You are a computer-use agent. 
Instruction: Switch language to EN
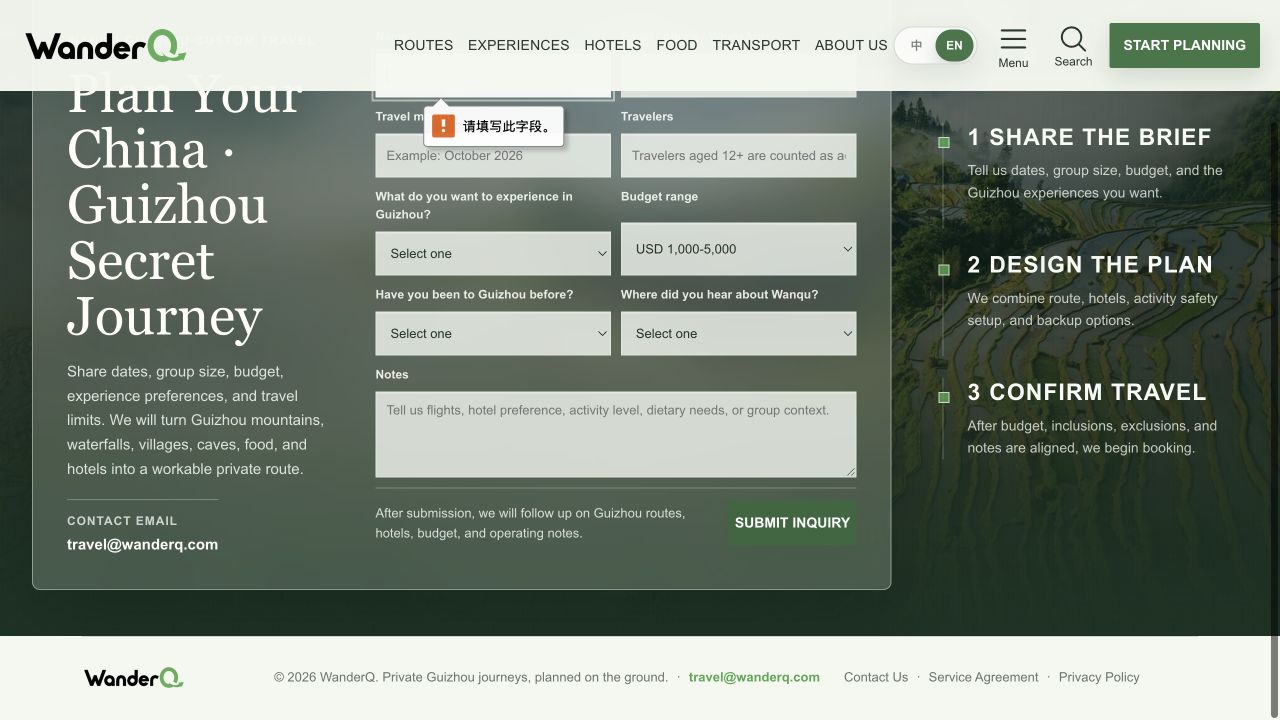[x=954, y=45]
